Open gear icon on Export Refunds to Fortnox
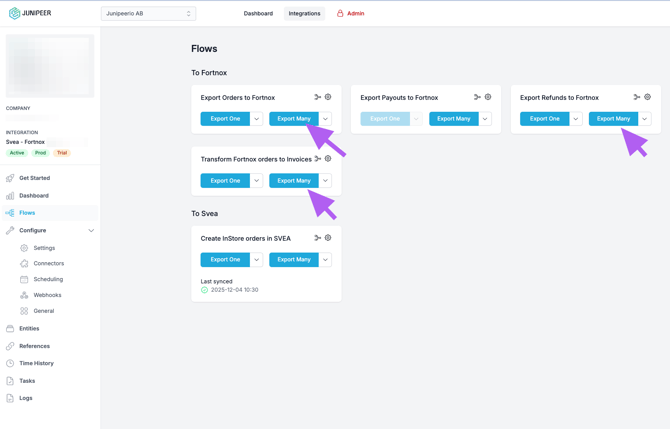Viewport: 670px width, 429px height. coord(648,97)
